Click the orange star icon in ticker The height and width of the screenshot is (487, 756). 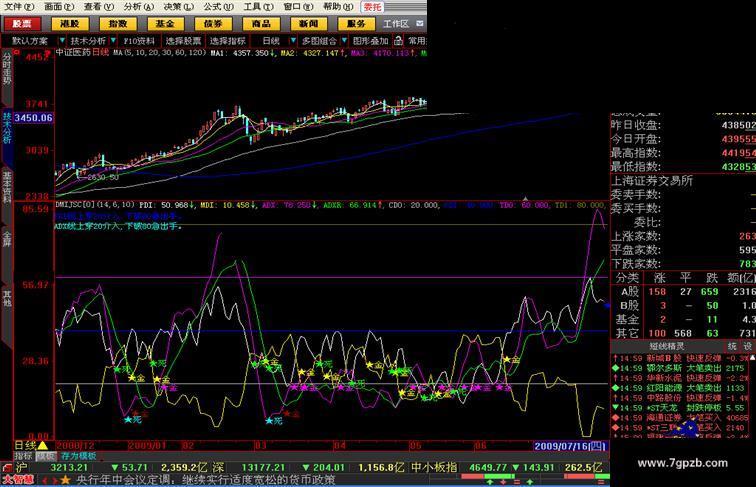click(66, 480)
